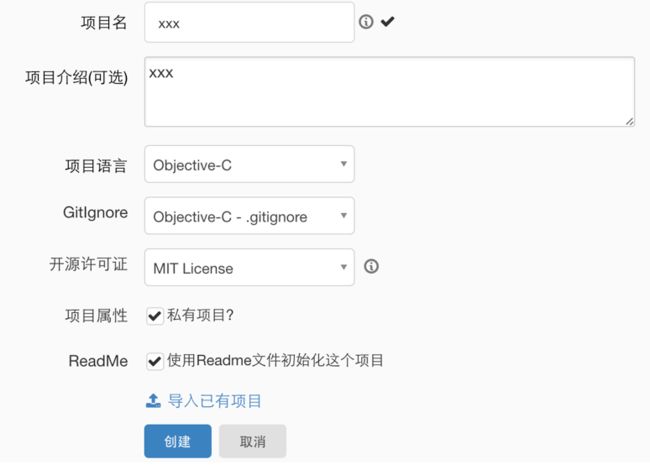Image resolution: width=650 pixels, height=475 pixels.
Task: Click the textarea resize handle corner
Action: point(629,121)
